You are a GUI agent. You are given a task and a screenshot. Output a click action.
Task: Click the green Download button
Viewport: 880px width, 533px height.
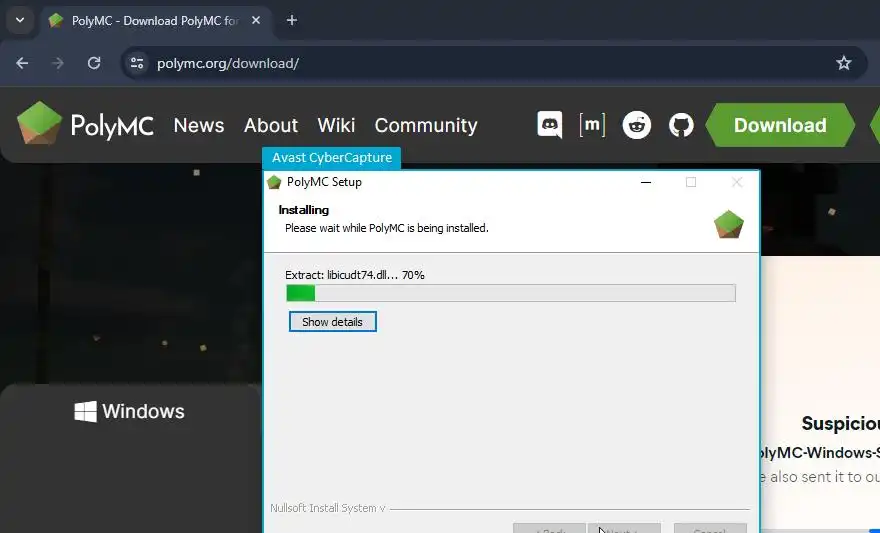click(x=780, y=125)
